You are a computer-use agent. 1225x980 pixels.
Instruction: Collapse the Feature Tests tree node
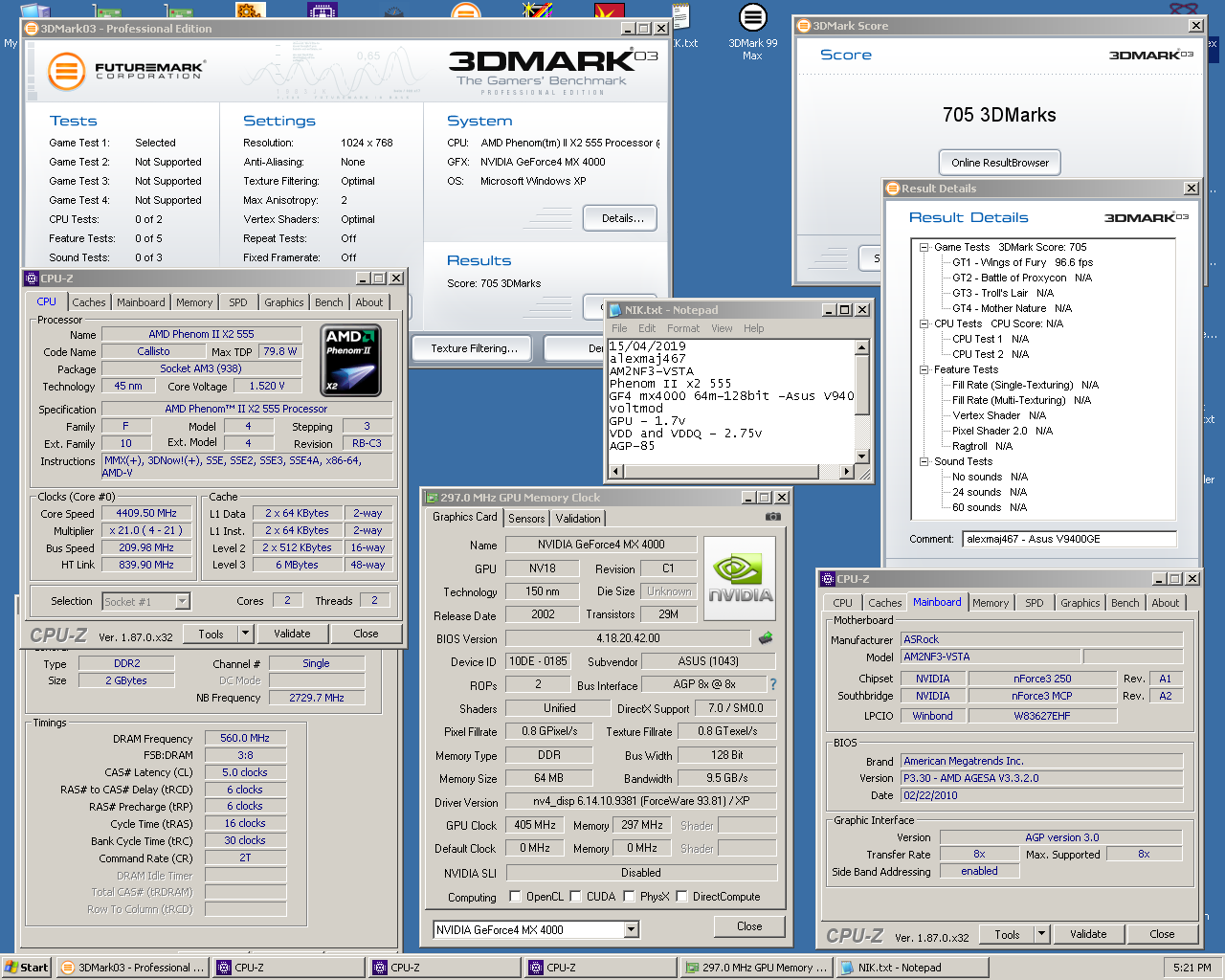tap(924, 369)
